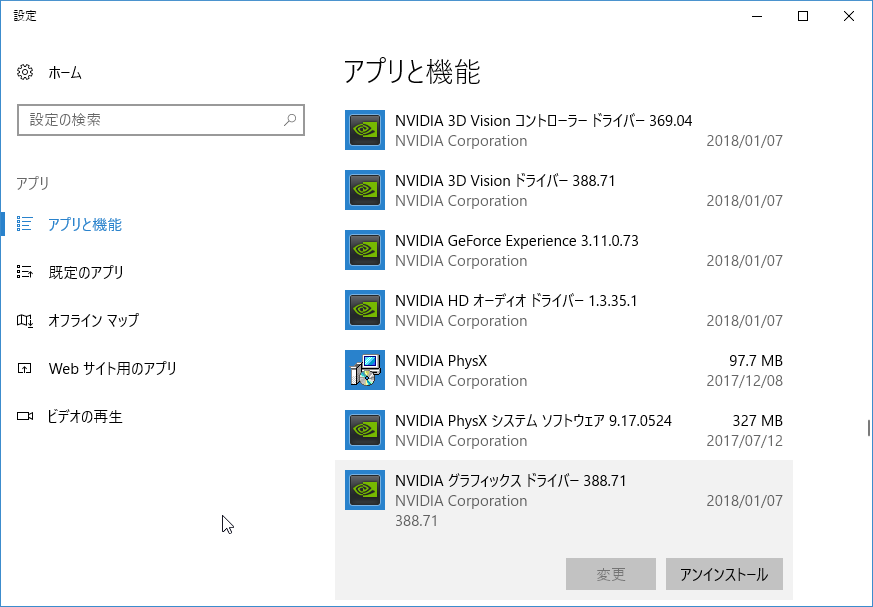Open ホーム settings page
The image size is (873, 607).
coord(65,72)
